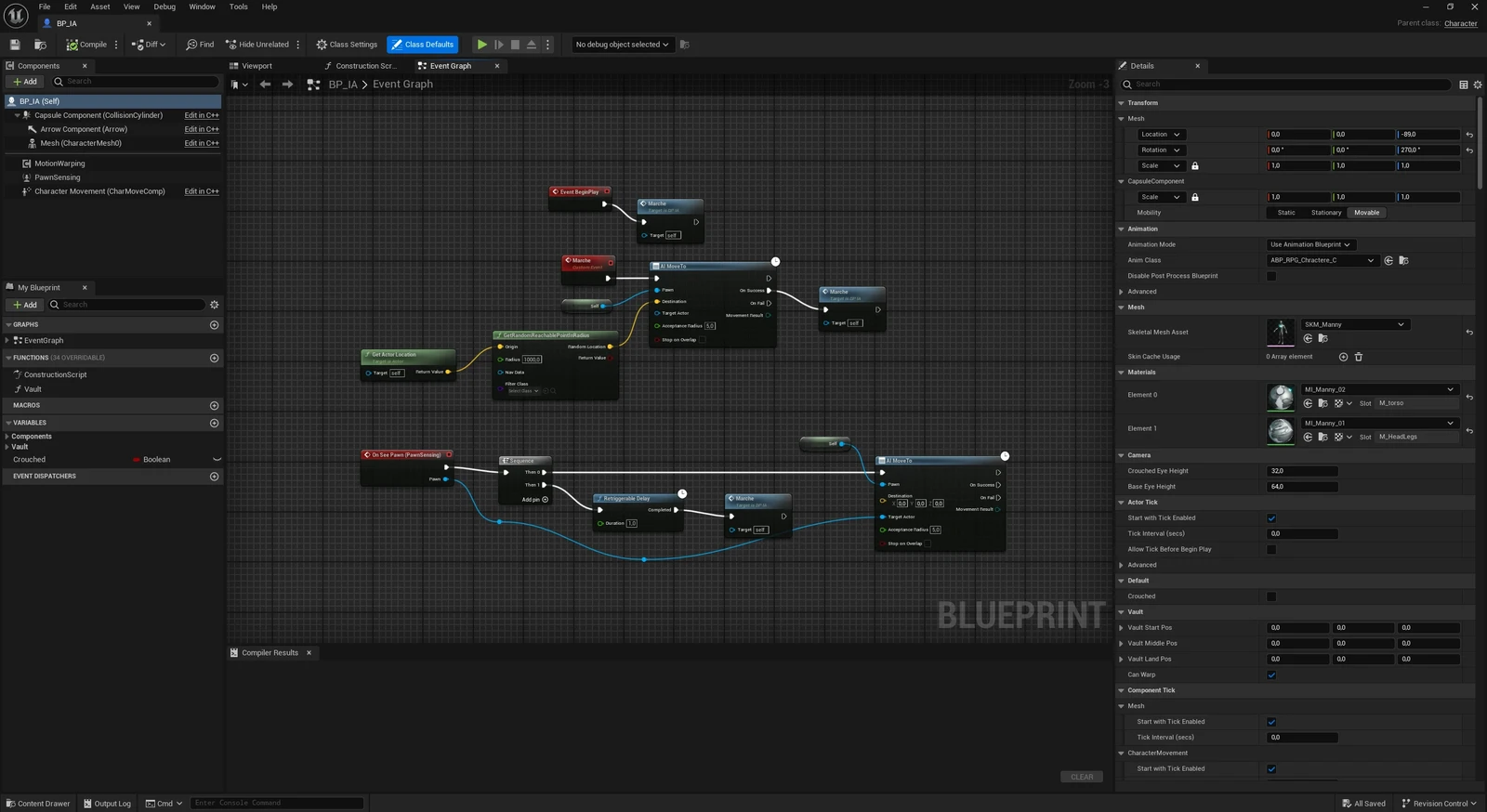Add a component with Components Add button
The image size is (1487, 812).
click(x=25, y=82)
